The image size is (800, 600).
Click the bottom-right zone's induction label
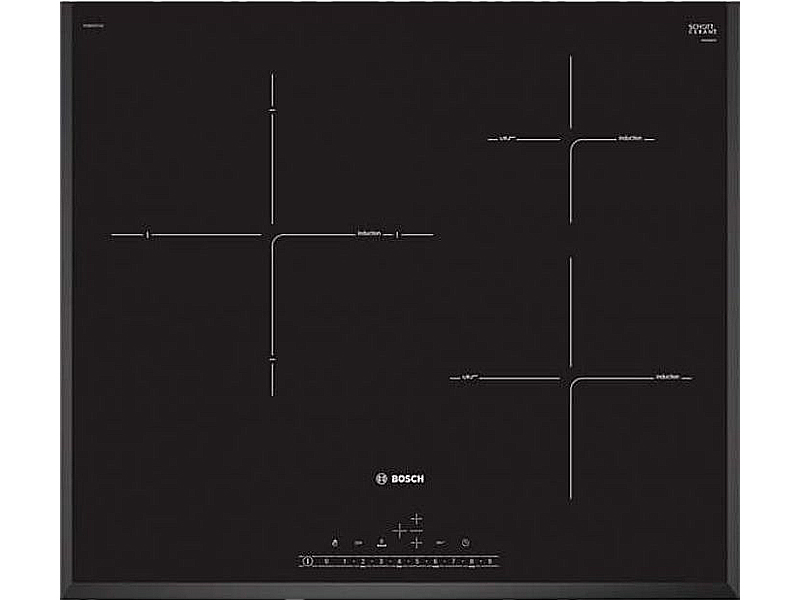click(x=667, y=376)
